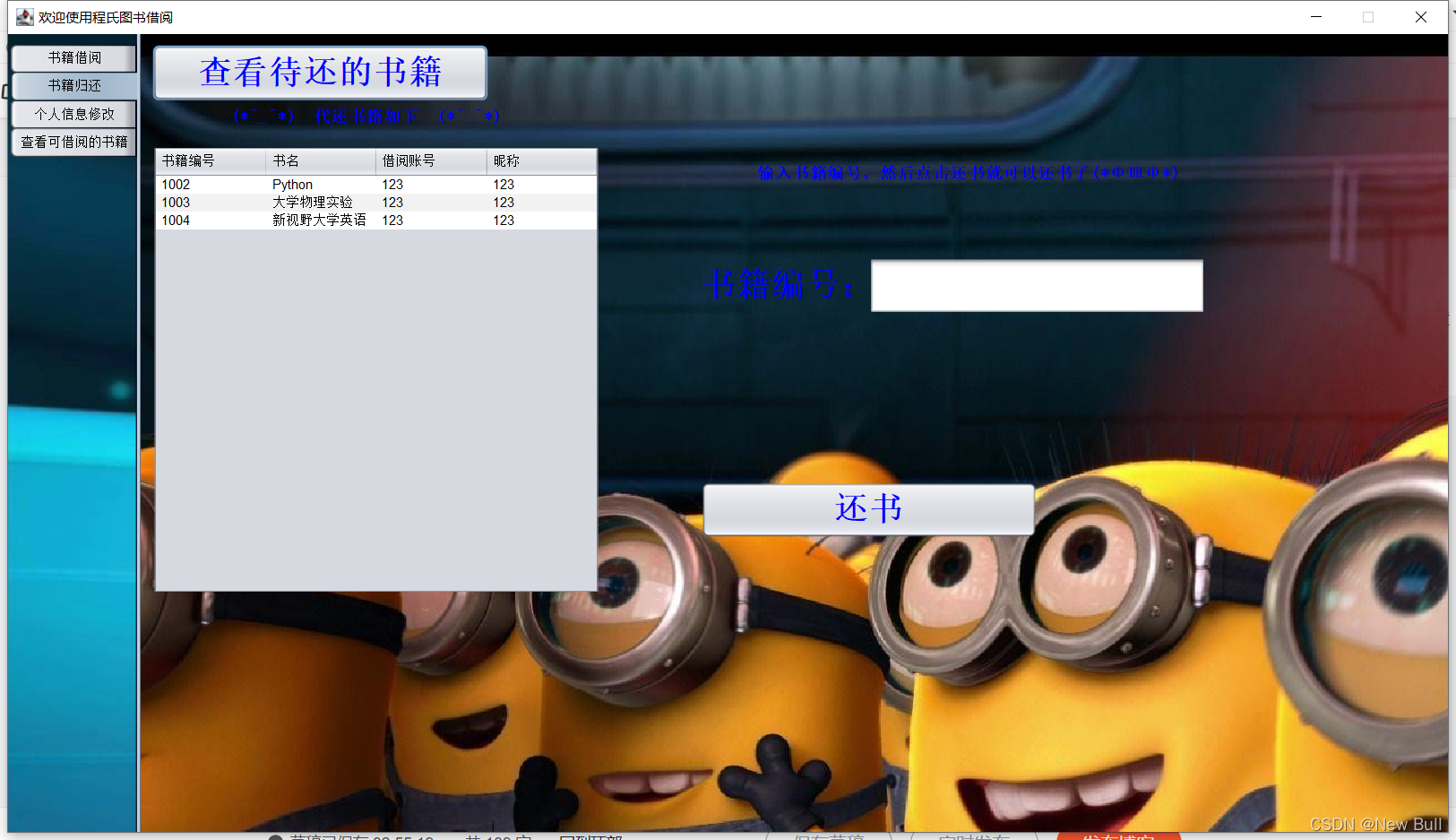
Task: Click the 书籍编号 column header
Action: pos(211,161)
